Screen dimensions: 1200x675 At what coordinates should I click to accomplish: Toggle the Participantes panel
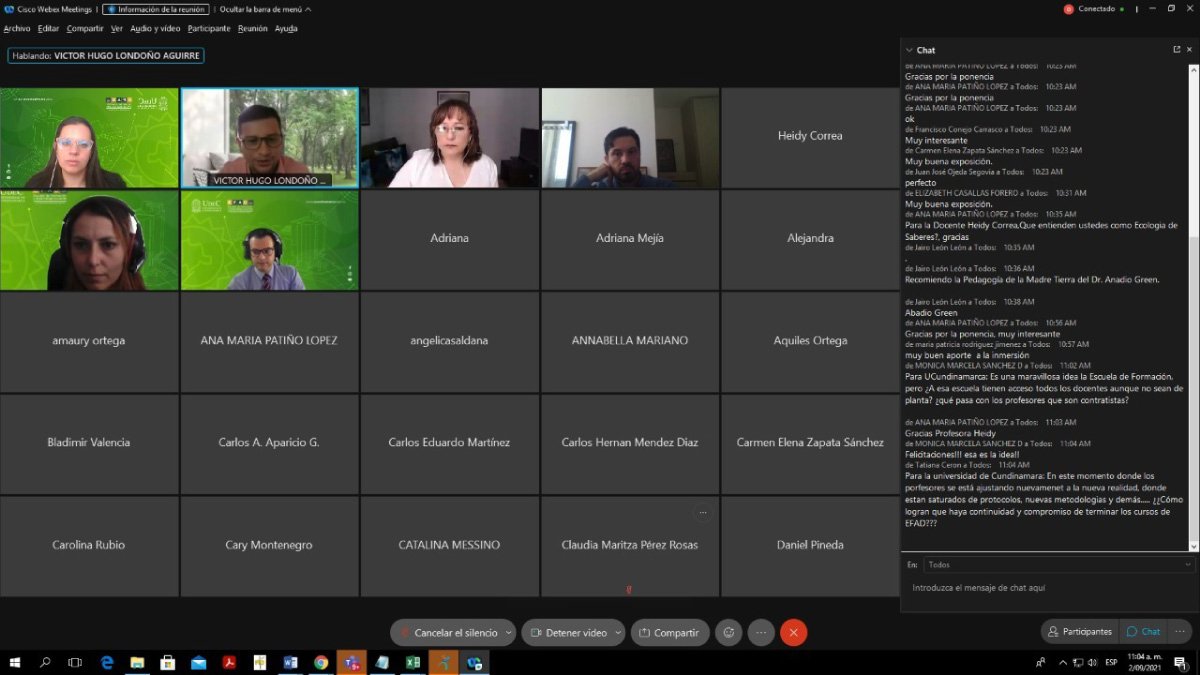tap(1079, 631)
